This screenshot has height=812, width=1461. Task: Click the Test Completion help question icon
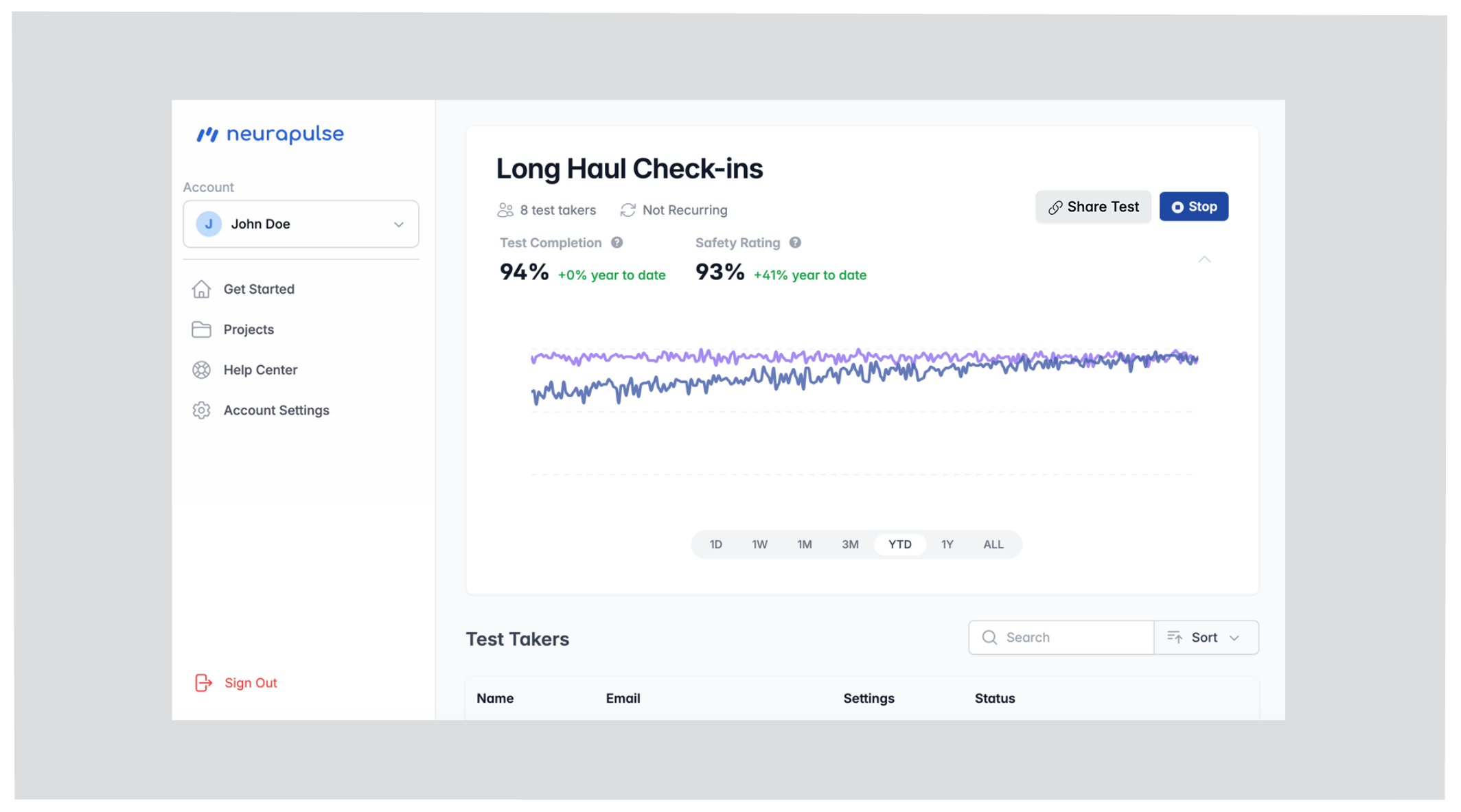(617, 243)
